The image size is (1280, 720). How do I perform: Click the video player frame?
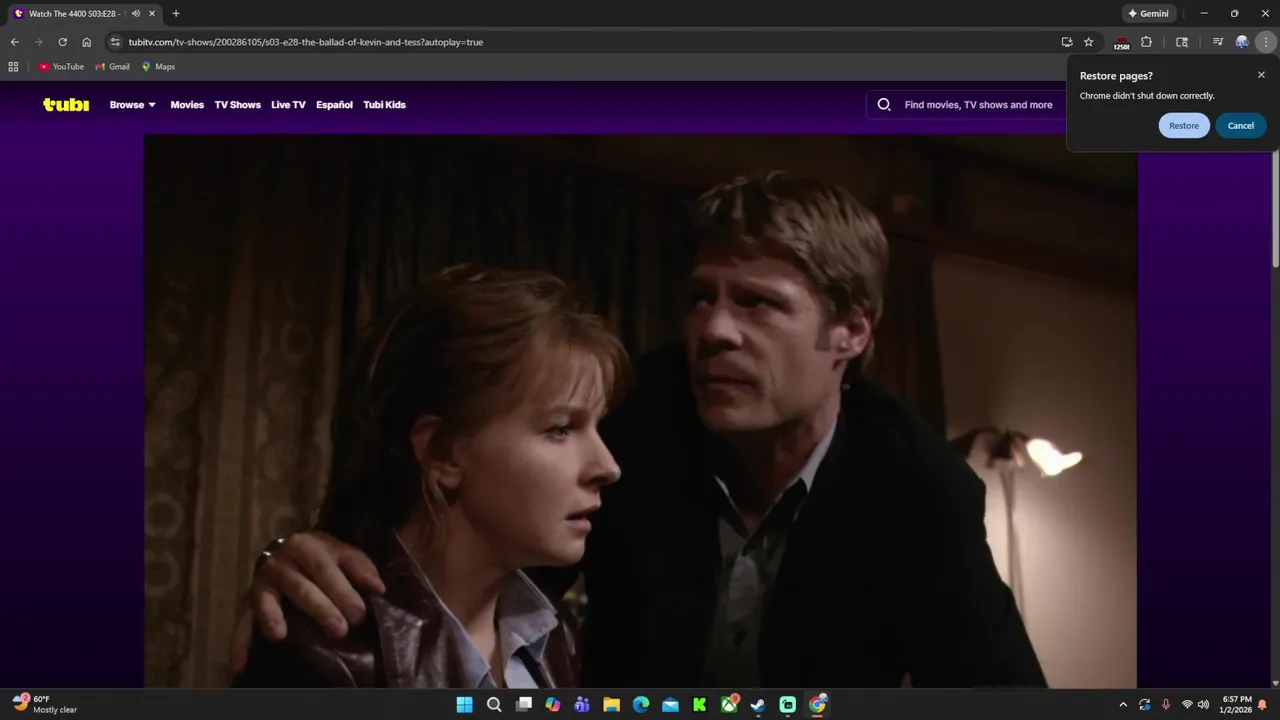(640, 411)
